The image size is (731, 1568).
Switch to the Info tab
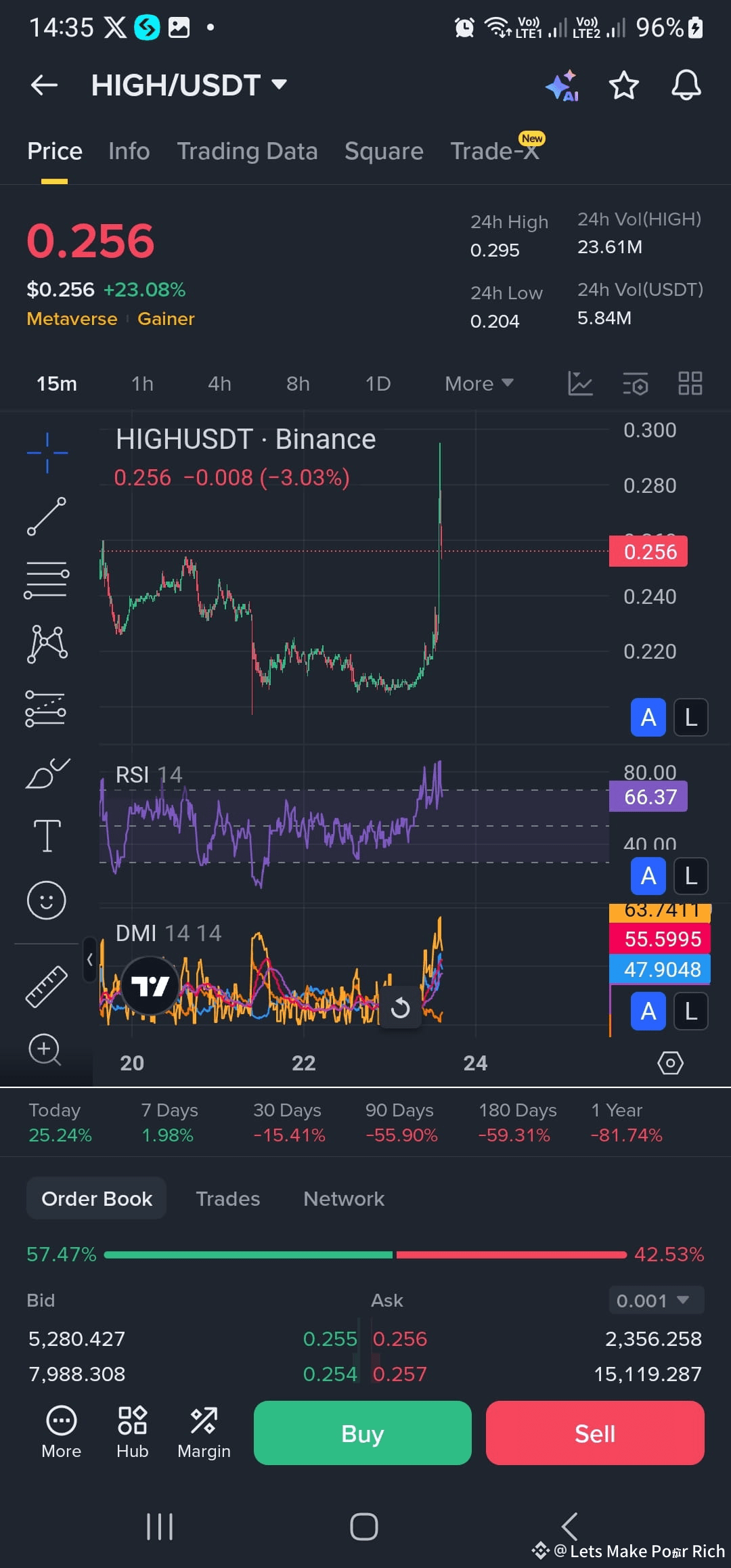coord(129,151)
